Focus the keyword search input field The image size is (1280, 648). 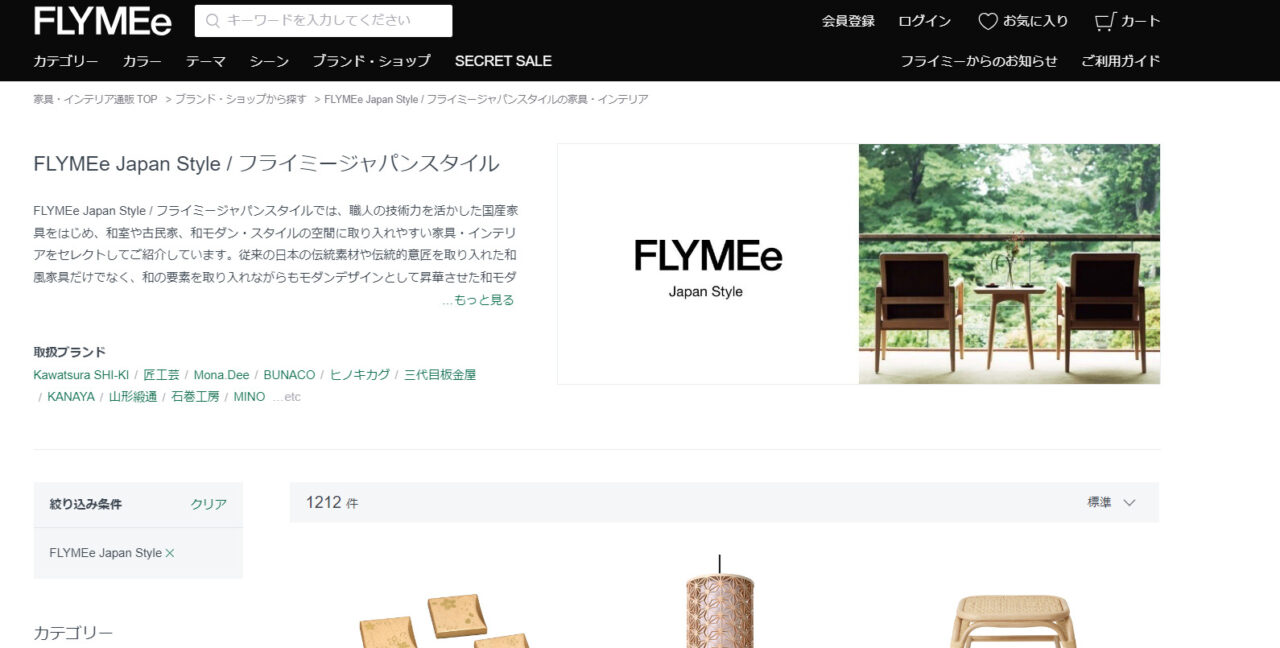[323, 20]
